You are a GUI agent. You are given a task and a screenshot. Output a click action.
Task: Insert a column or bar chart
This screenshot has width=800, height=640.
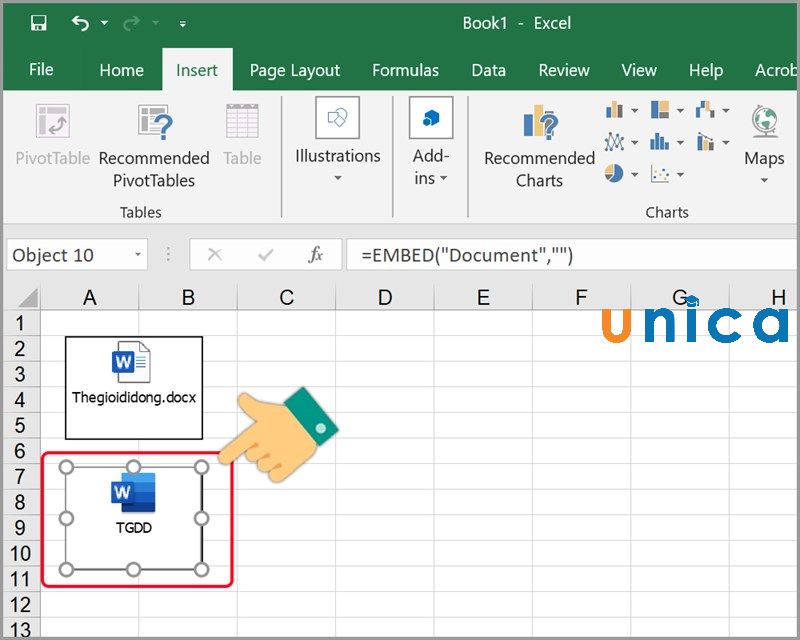tap(613, 110)
